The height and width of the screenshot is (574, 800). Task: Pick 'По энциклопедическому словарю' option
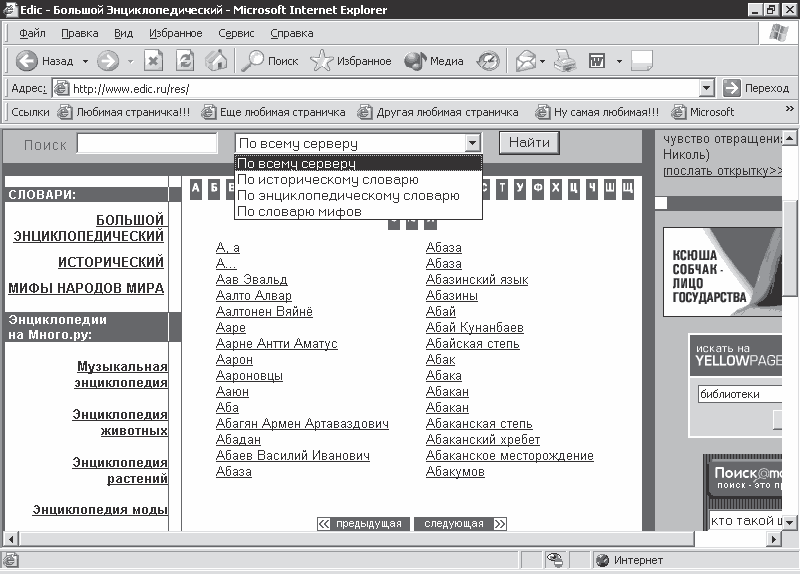tap(348, 196)
